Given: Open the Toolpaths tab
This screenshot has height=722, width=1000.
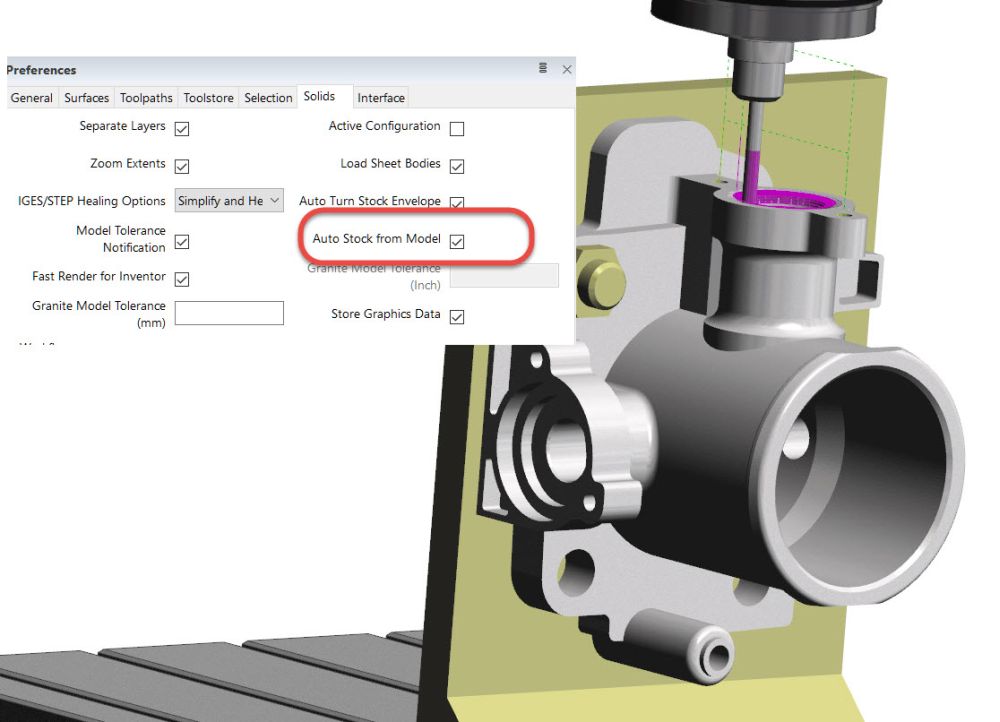Looking at the screenshot, I should click(146, 98).
